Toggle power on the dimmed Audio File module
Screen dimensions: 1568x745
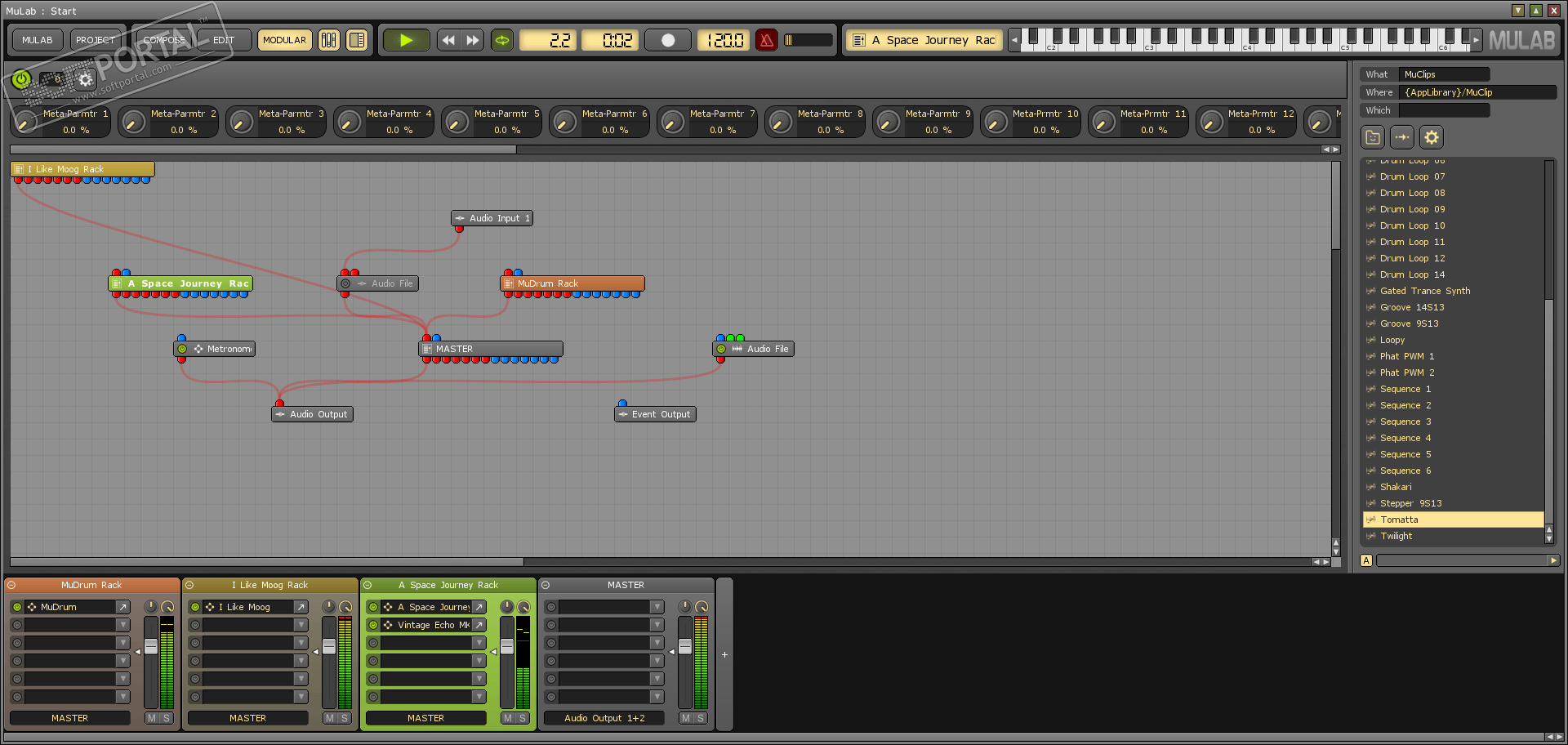345,283
